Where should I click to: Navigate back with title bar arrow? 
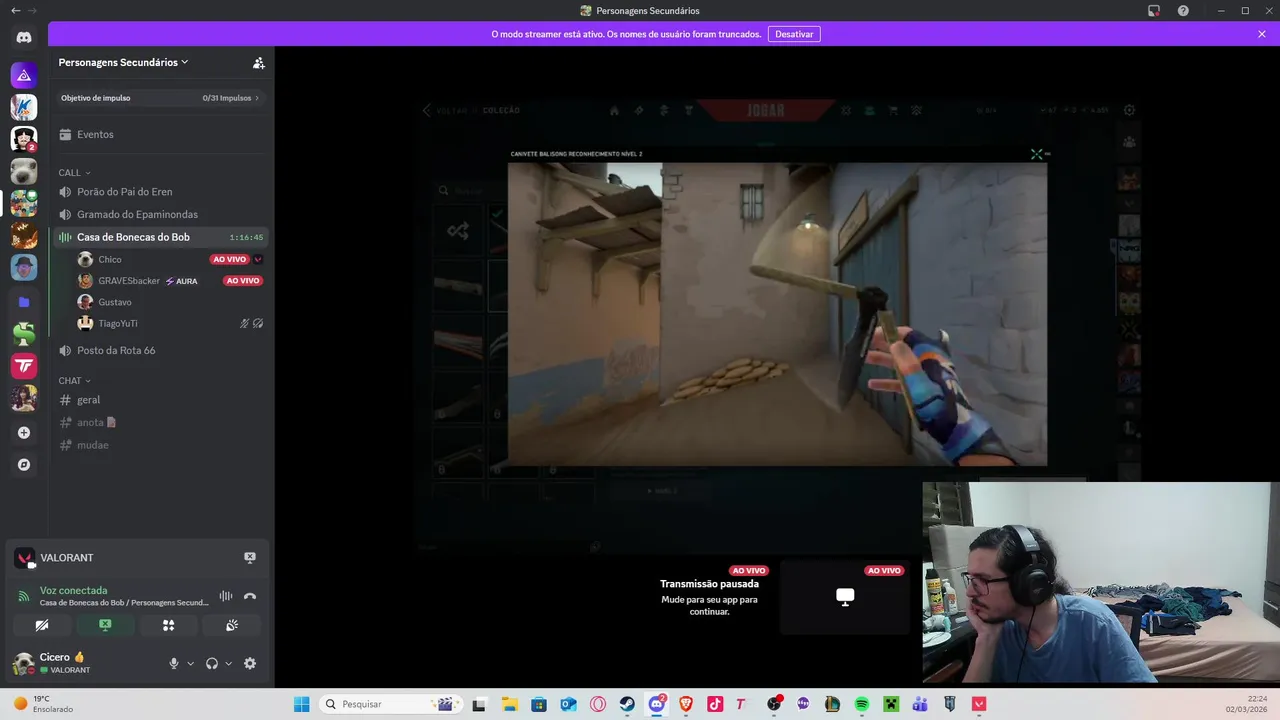tap(15, 10)
